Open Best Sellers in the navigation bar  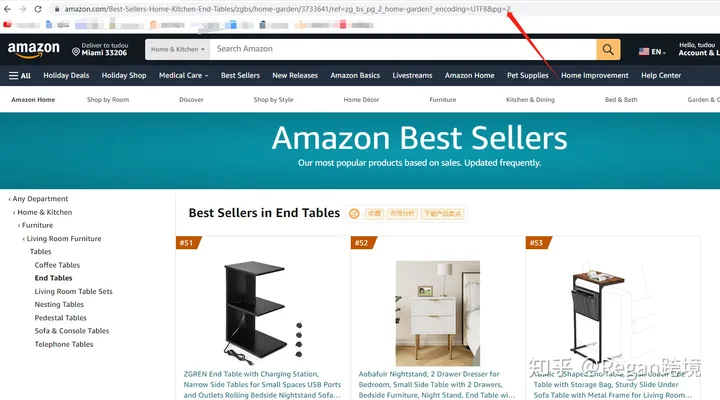coord(240,75)
